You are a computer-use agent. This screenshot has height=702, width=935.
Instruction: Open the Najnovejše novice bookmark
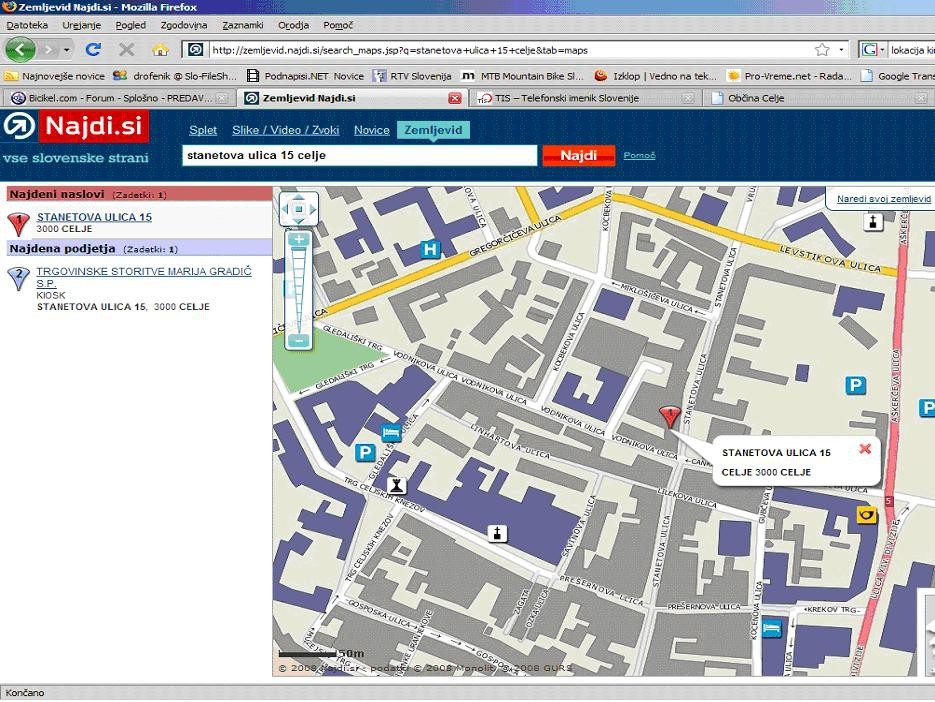click(x=55, y=76)
